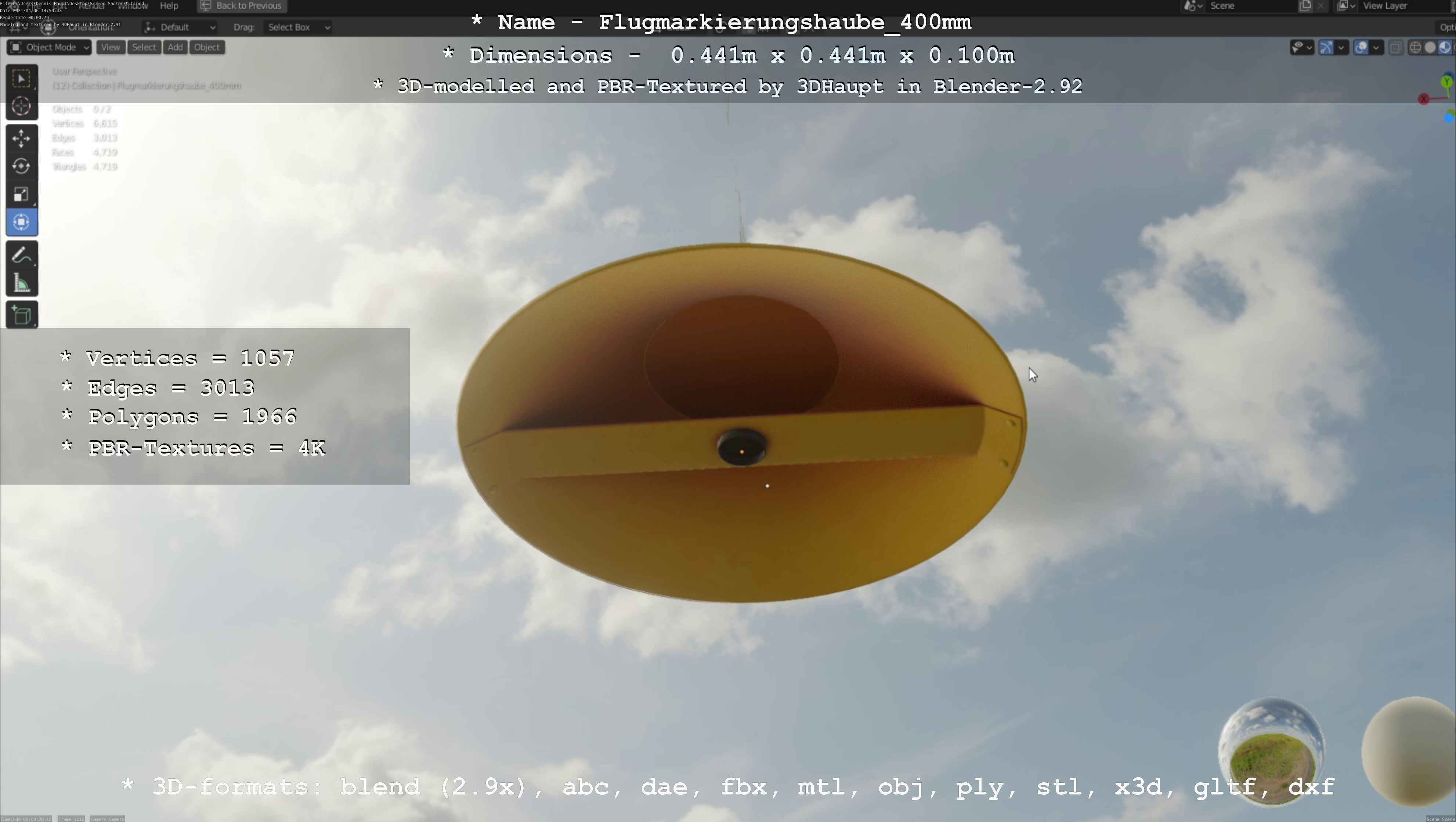Viewport: 1456px width, 822px height.
Task: Expand the visibility filter dropdown arrow
Action: (1309, 47)
